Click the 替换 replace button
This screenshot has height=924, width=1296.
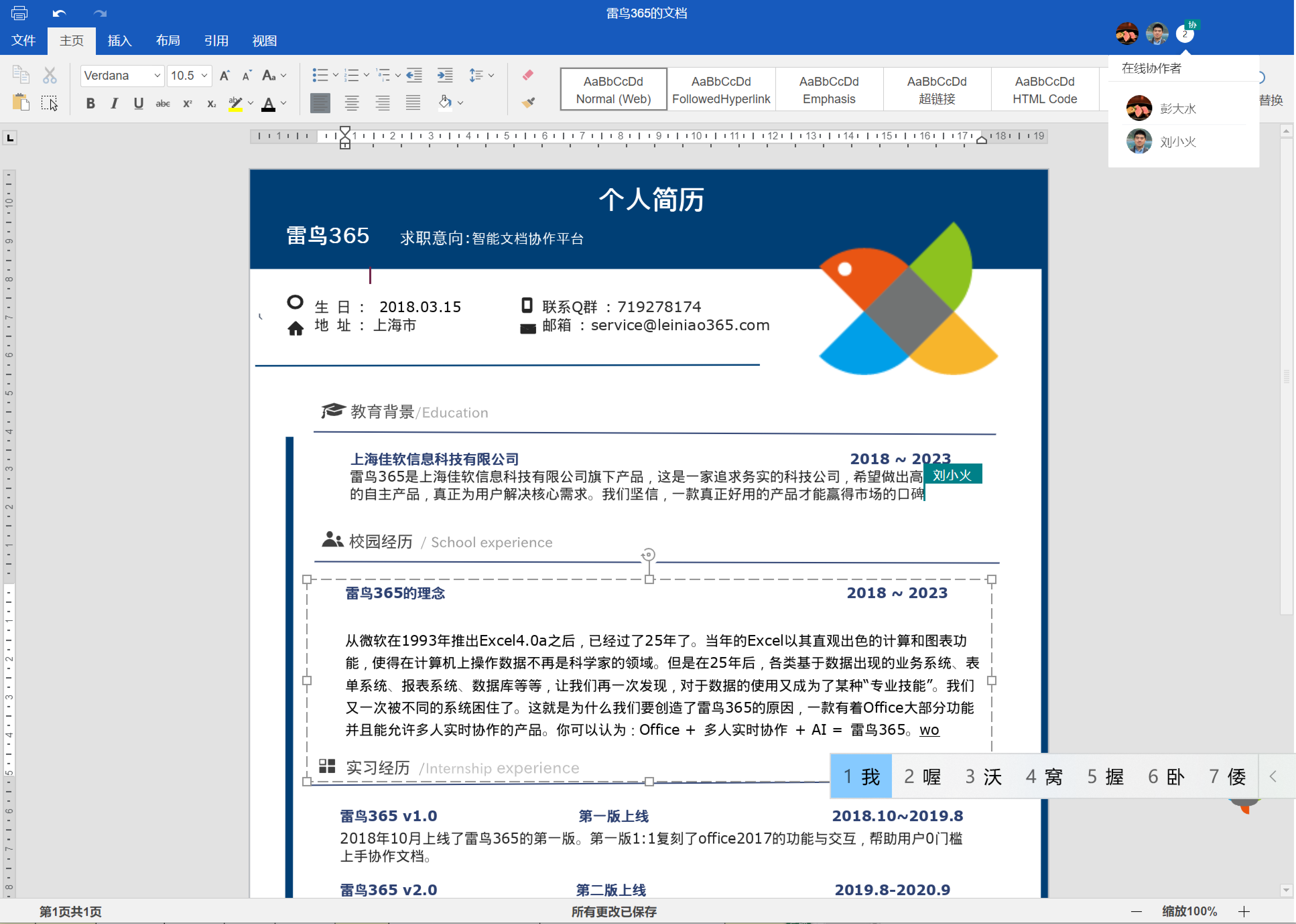tap(1272, 100)
